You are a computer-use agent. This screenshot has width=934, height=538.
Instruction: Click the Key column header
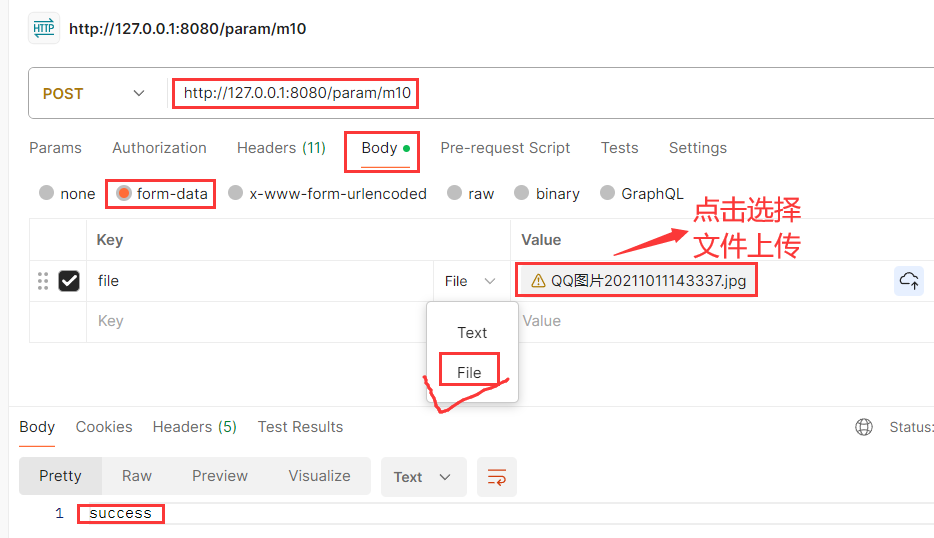[x=110, y=240]
